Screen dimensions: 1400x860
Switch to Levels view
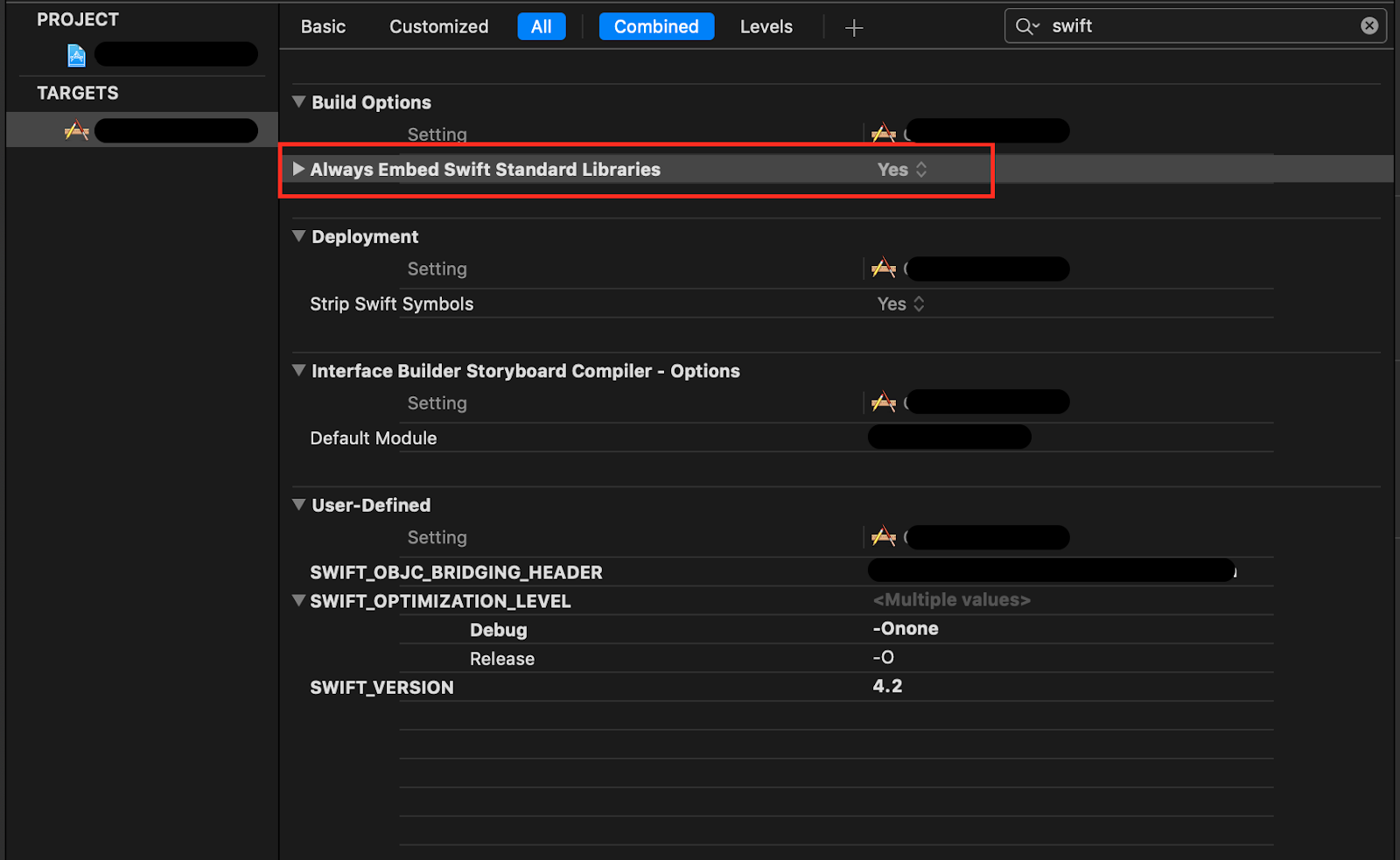coord(766,27)
